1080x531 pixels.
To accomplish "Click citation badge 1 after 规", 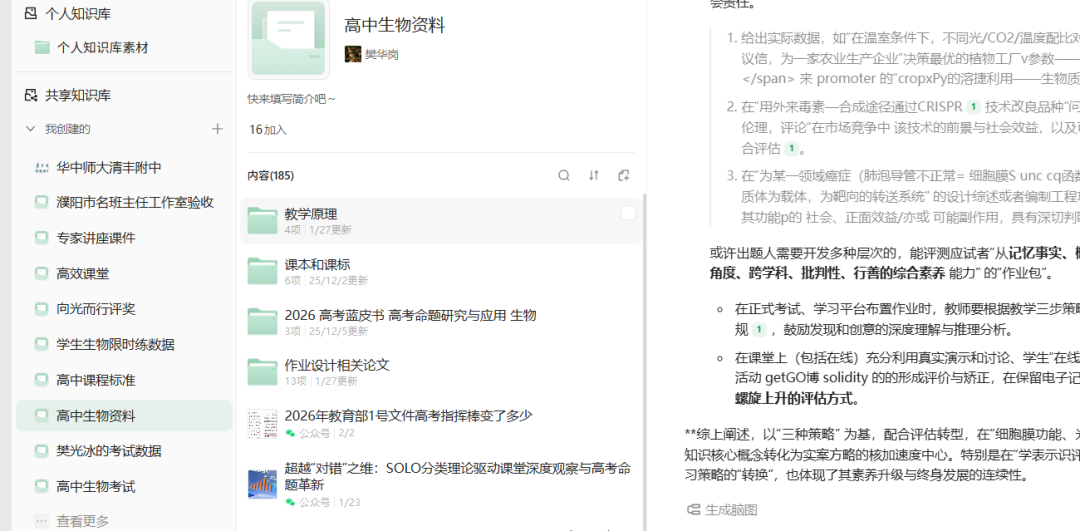I will (x=759, y=329).
